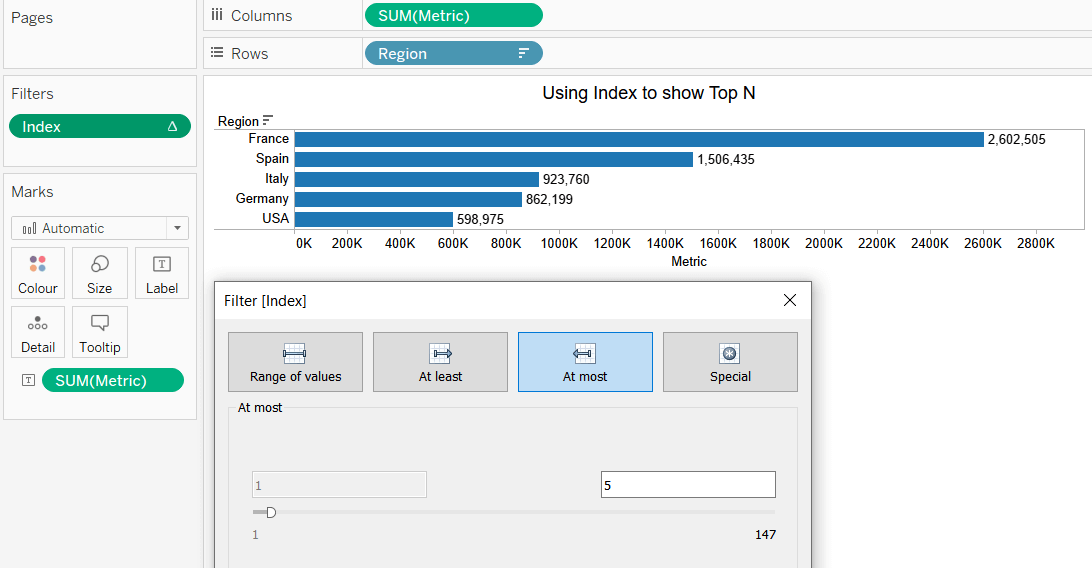Viewport: 1092px width, 568px height.
Task: Click the USA row label
Action: point(275,219)
